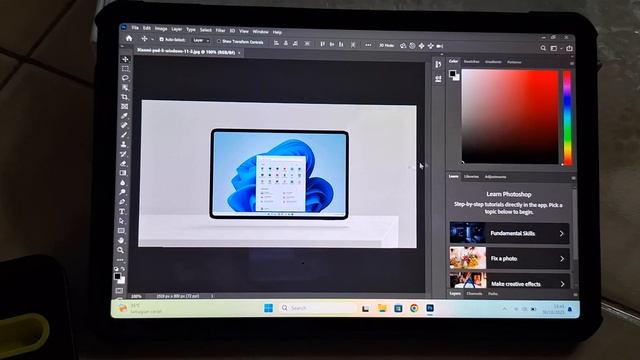Switch to the Swatches tab
Viewport: 640px width, 360px height.
471,62
